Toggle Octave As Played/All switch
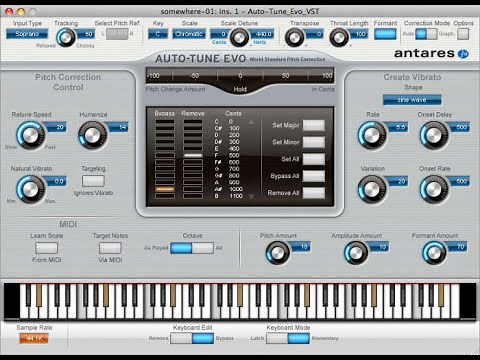This screenshot has width=480, height=360. click(192, 248)
